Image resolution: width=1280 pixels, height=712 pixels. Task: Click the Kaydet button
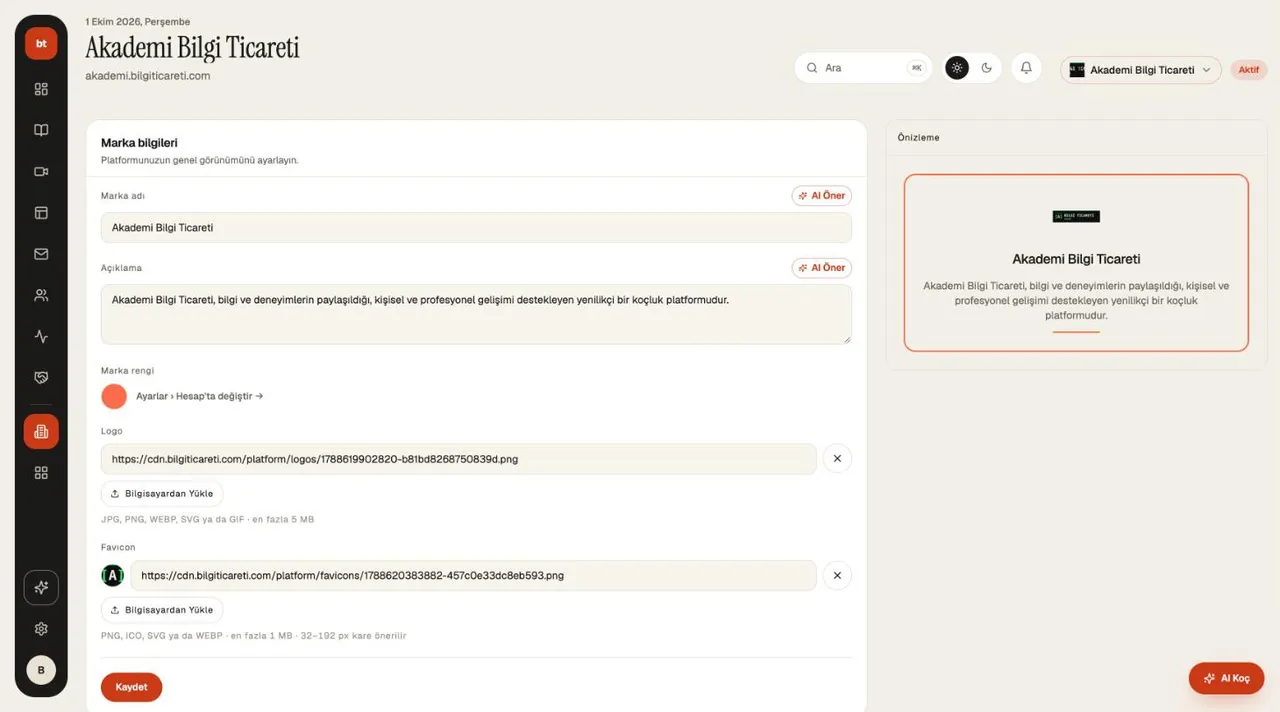point(131,688)
